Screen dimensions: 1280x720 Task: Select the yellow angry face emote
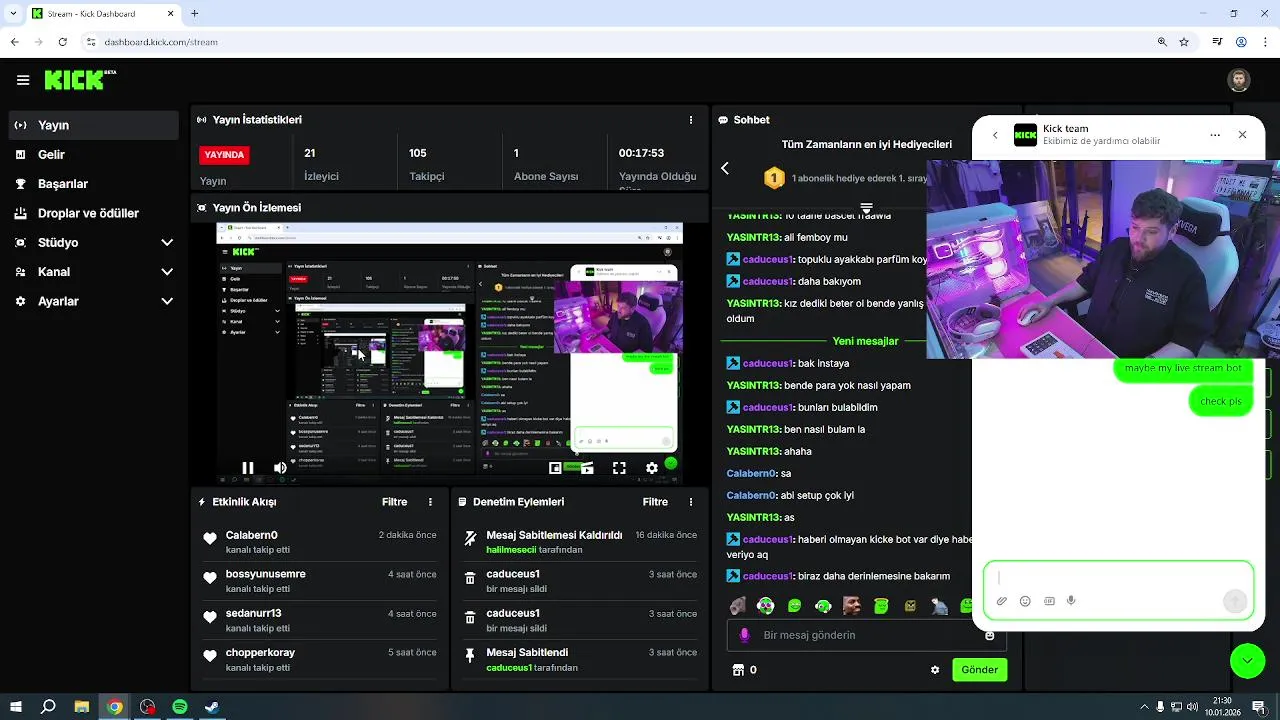[910, 606]
